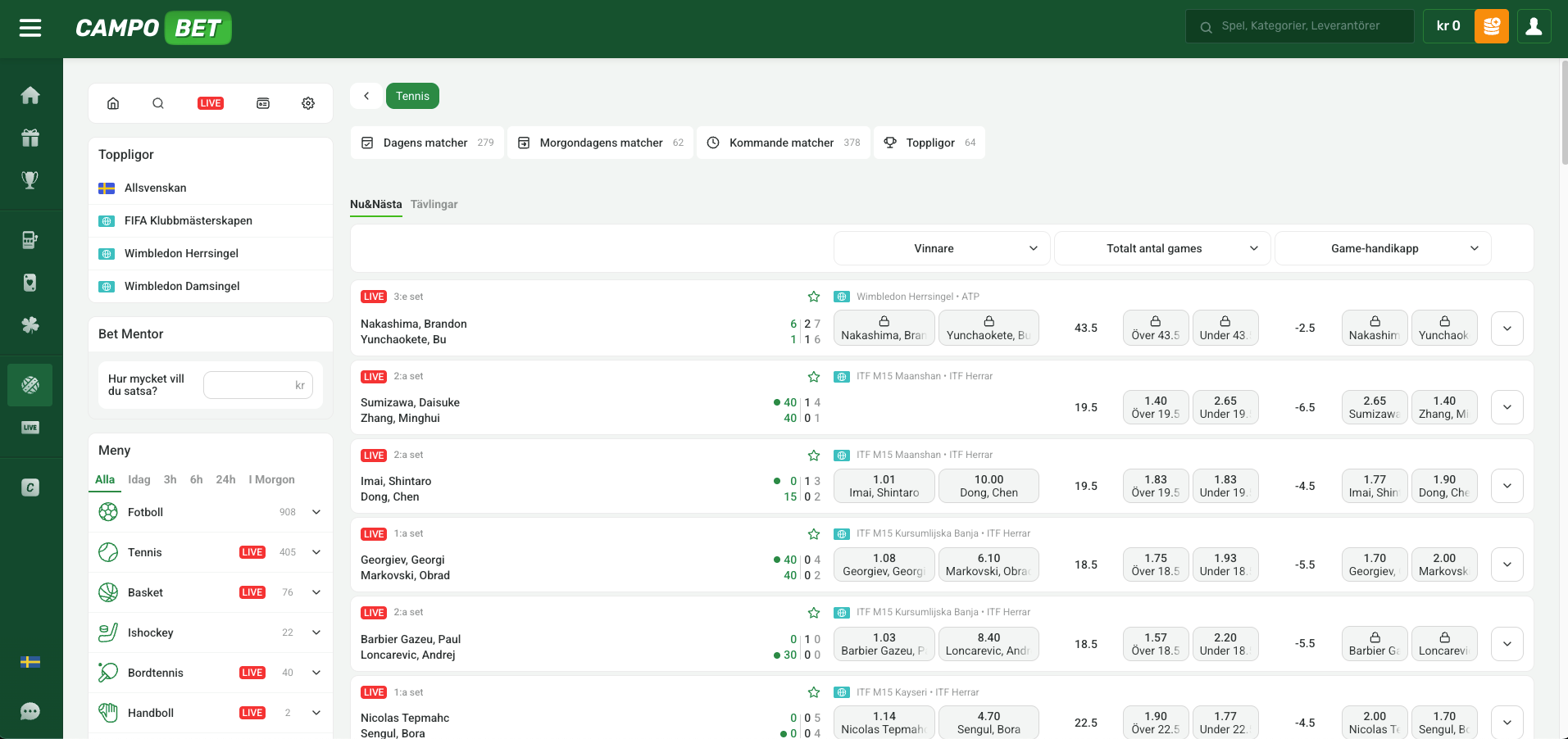This screenshot has width=1568, height=739.
Task: Switch to the Tävlingar tab
Action: click(434, 204)
